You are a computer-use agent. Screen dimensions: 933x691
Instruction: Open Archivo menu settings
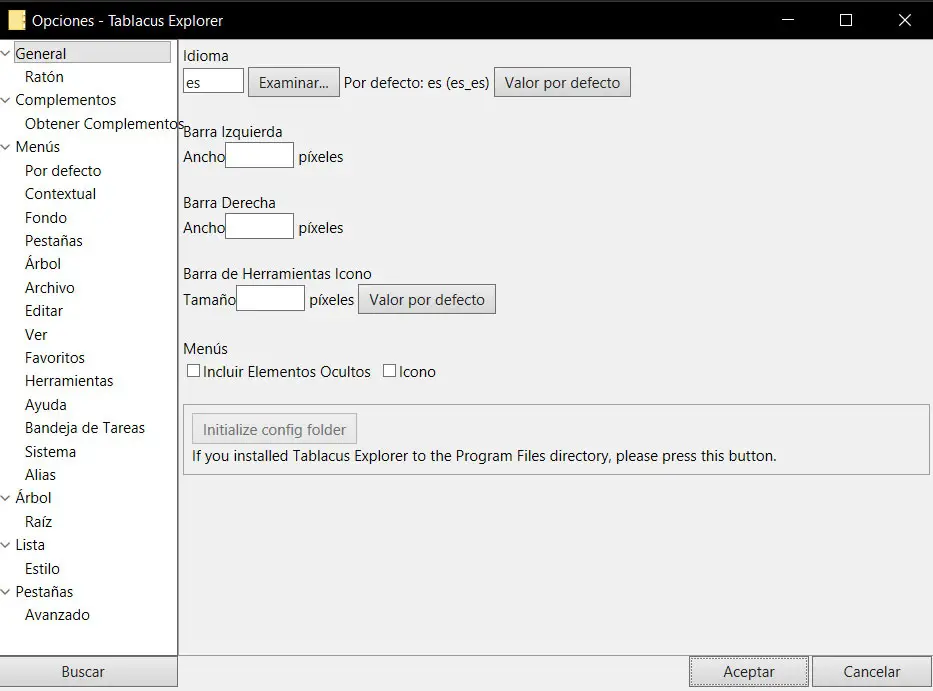(x=49, y=288)
